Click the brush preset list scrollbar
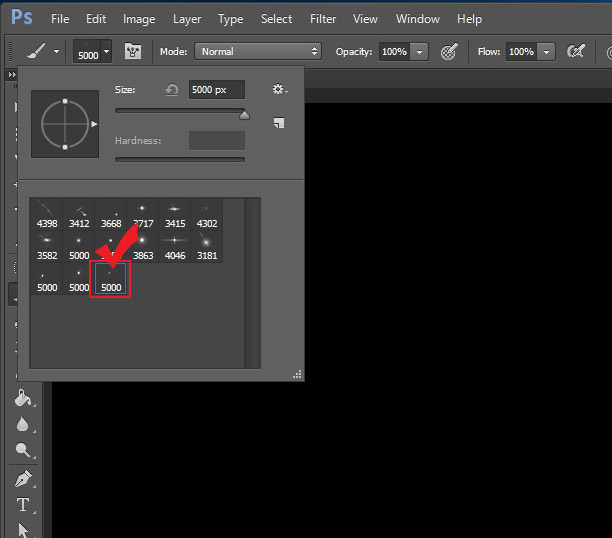The image size is (612, 538). (x=253, y=283)
